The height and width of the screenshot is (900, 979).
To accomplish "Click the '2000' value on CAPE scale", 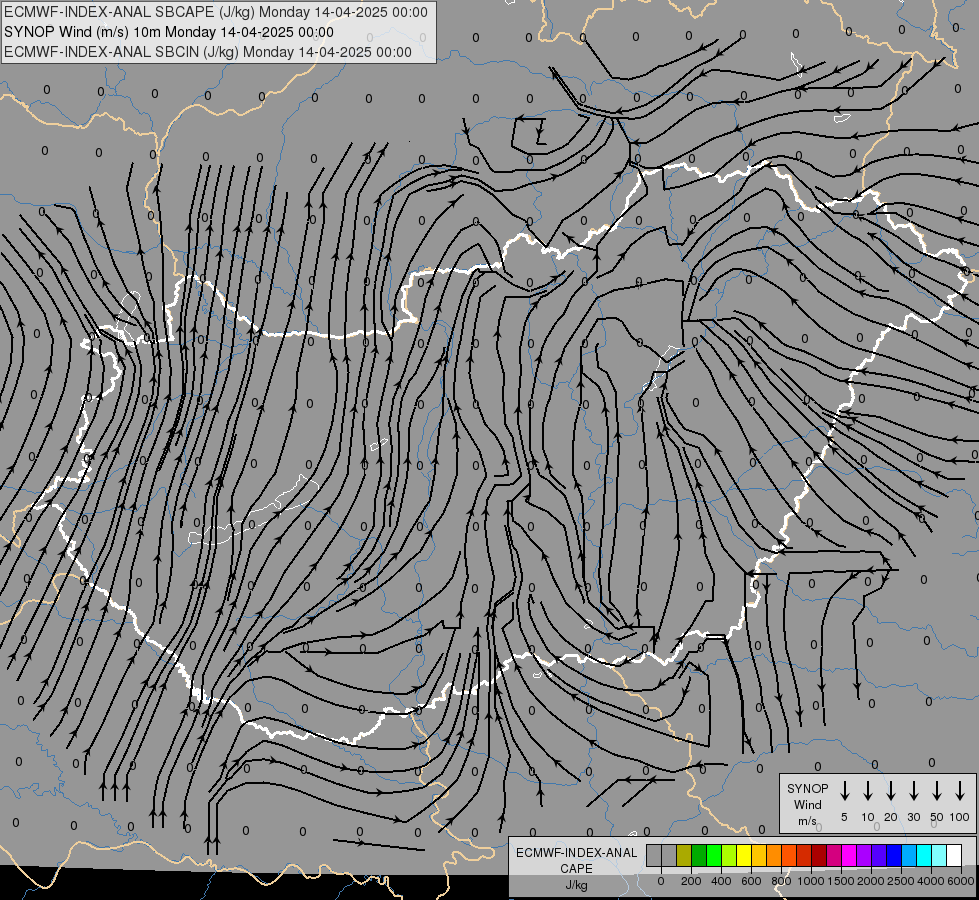I will pyautogui.click(x=871, y=881).
